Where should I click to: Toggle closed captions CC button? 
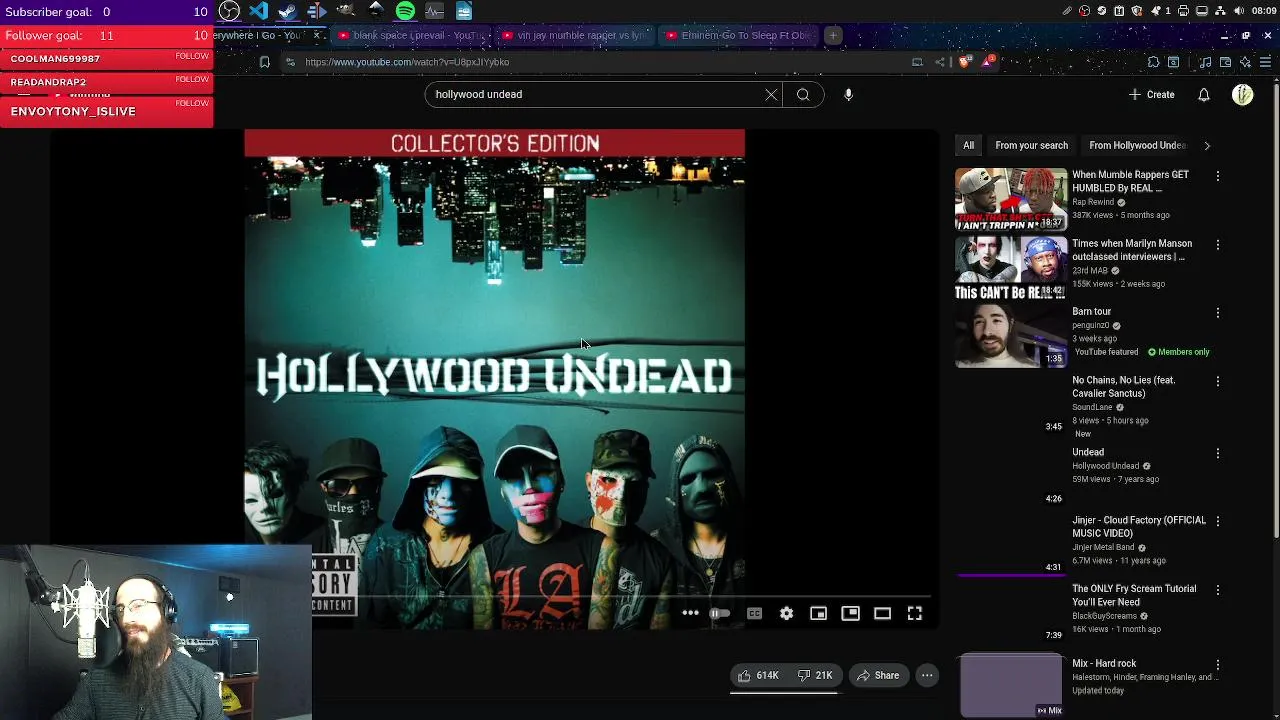[754, 613]
